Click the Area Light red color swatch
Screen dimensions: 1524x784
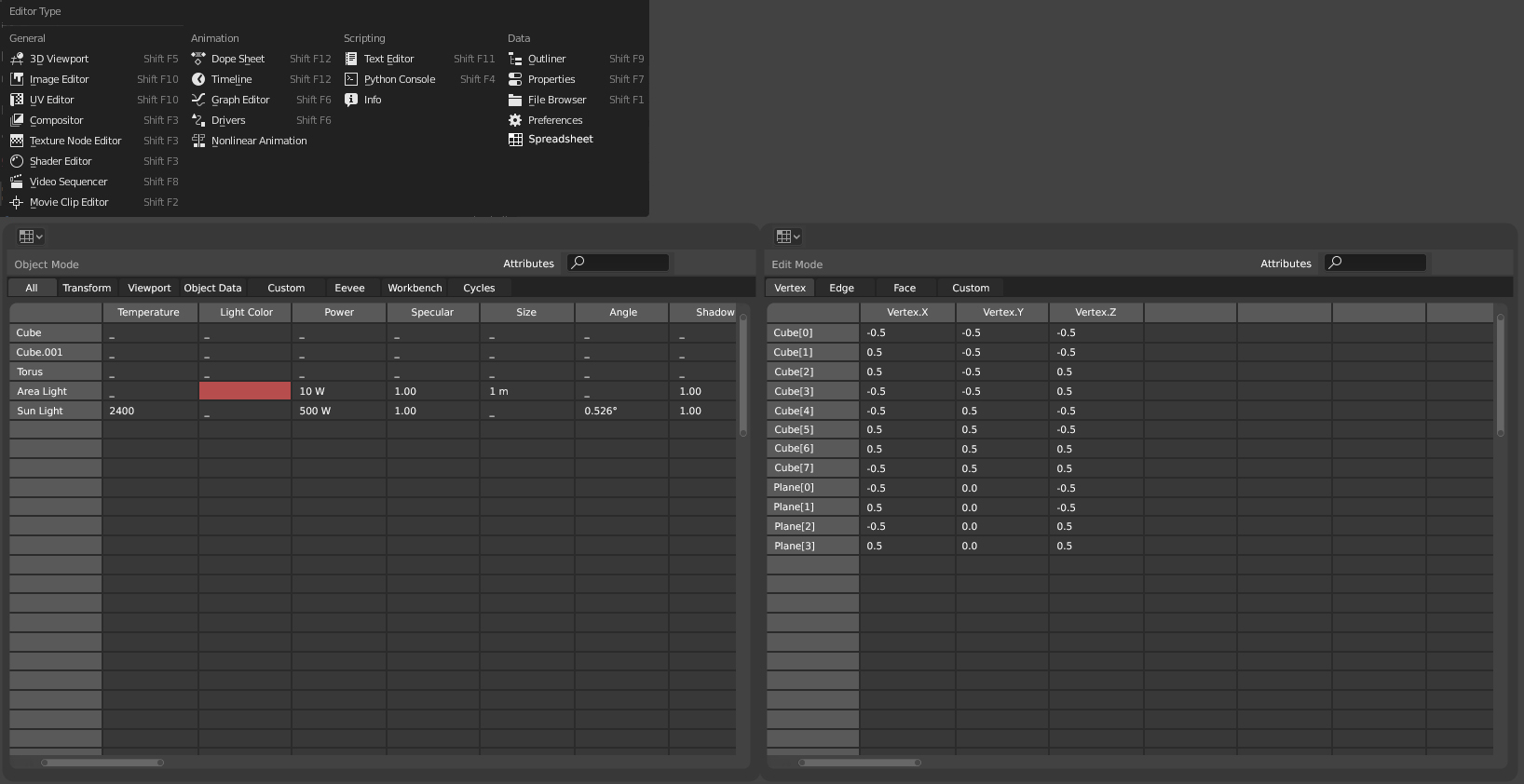pyautogui.click(x=245, y=391)
